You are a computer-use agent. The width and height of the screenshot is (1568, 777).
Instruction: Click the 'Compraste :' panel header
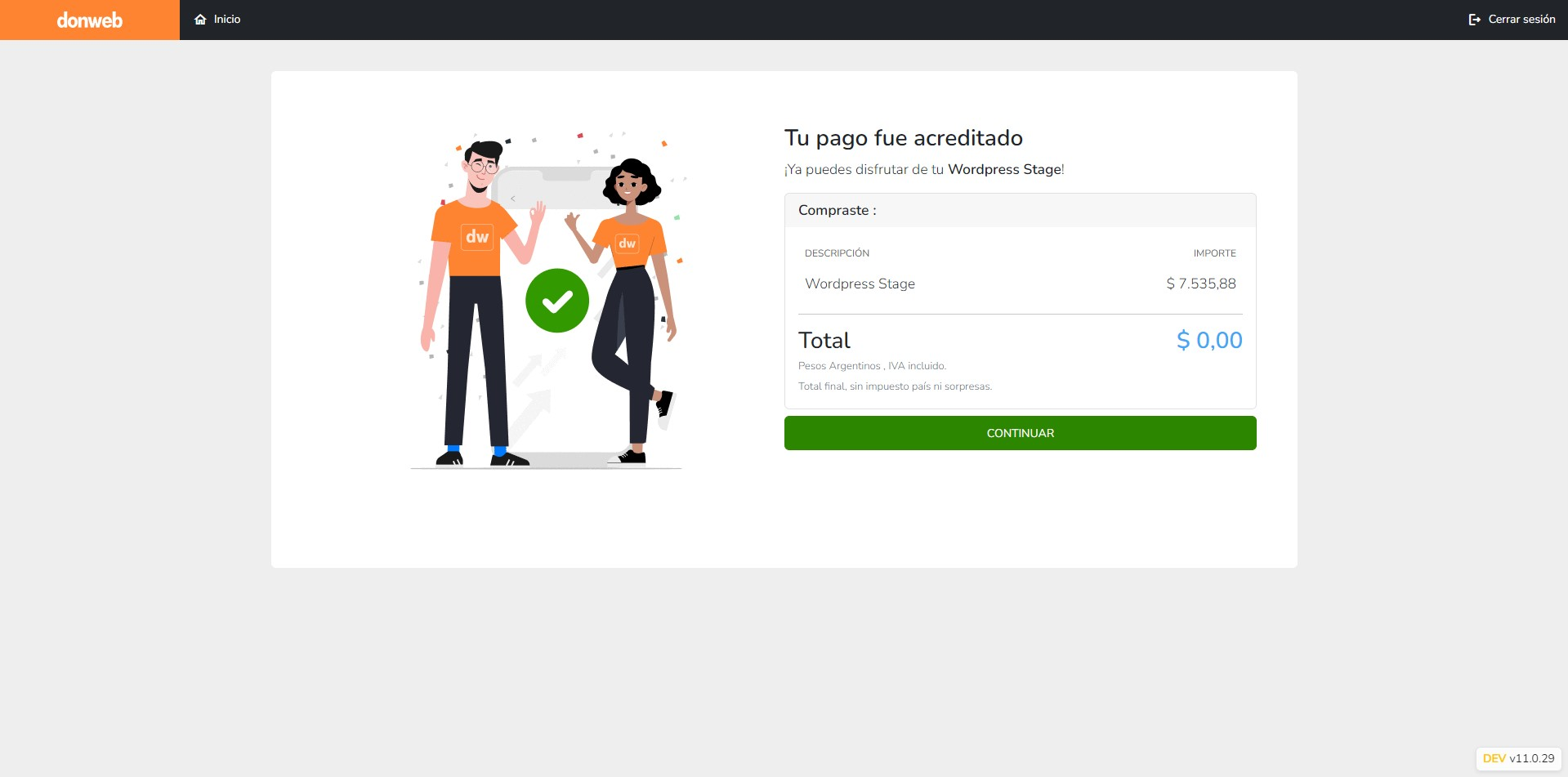(1020, 210)
